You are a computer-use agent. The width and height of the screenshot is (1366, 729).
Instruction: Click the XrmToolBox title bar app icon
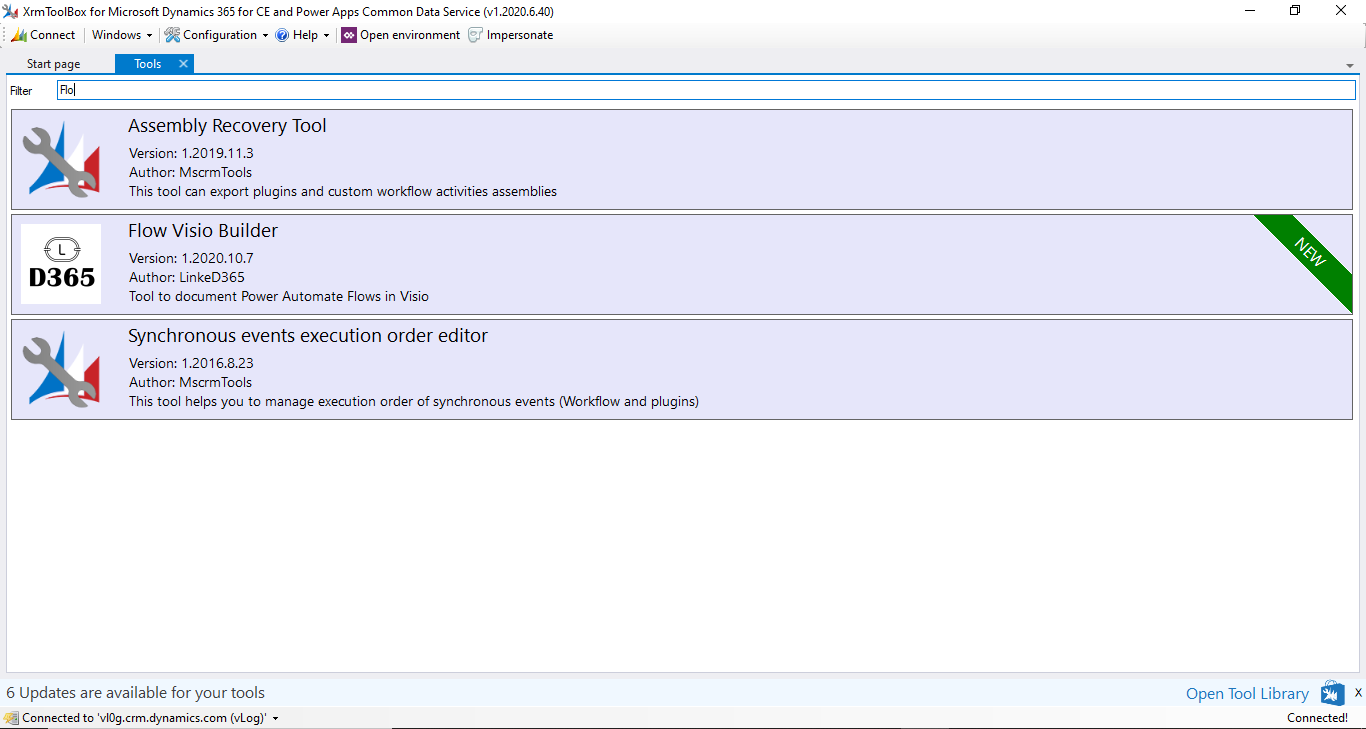(11, 11)
